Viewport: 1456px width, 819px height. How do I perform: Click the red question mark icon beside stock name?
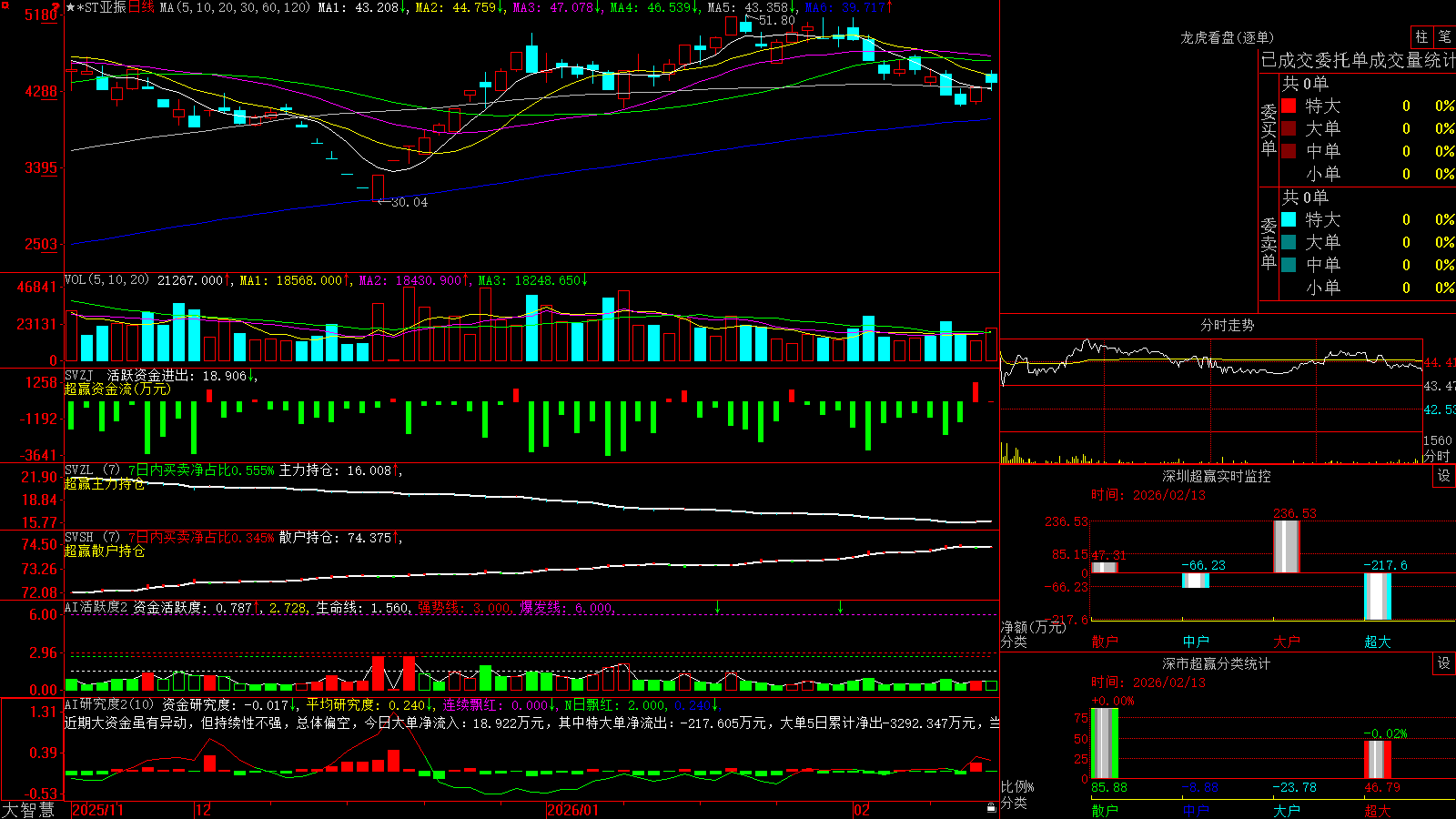pyautogui.click(x=56, y=7)
